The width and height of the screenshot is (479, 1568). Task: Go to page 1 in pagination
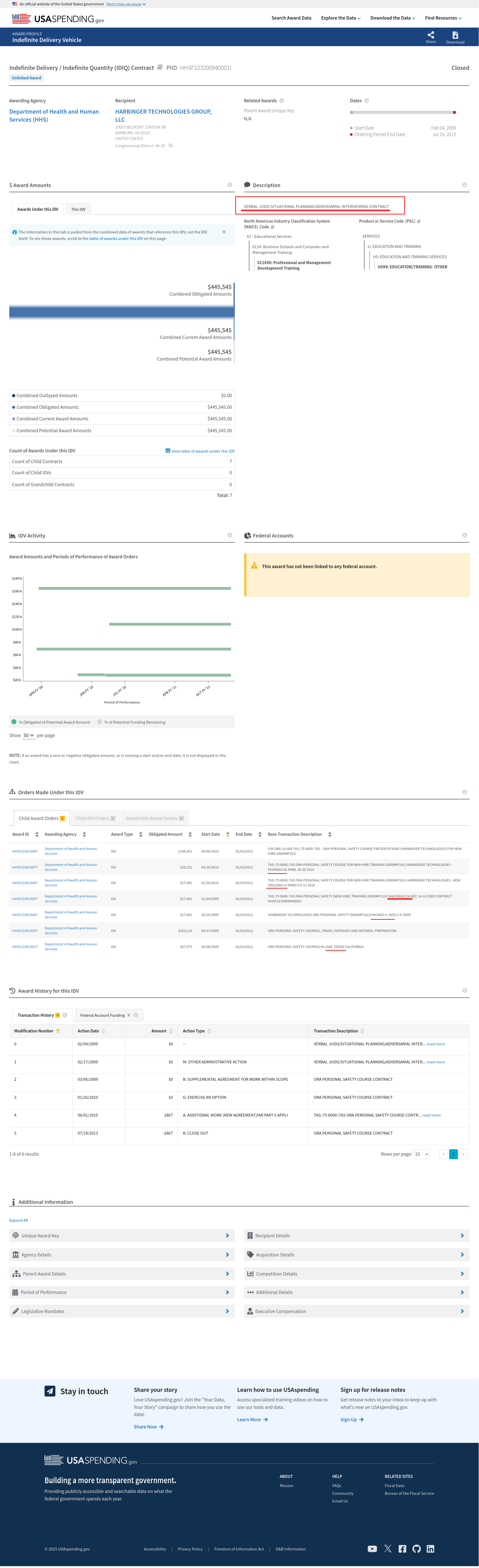coord(454,1154)
